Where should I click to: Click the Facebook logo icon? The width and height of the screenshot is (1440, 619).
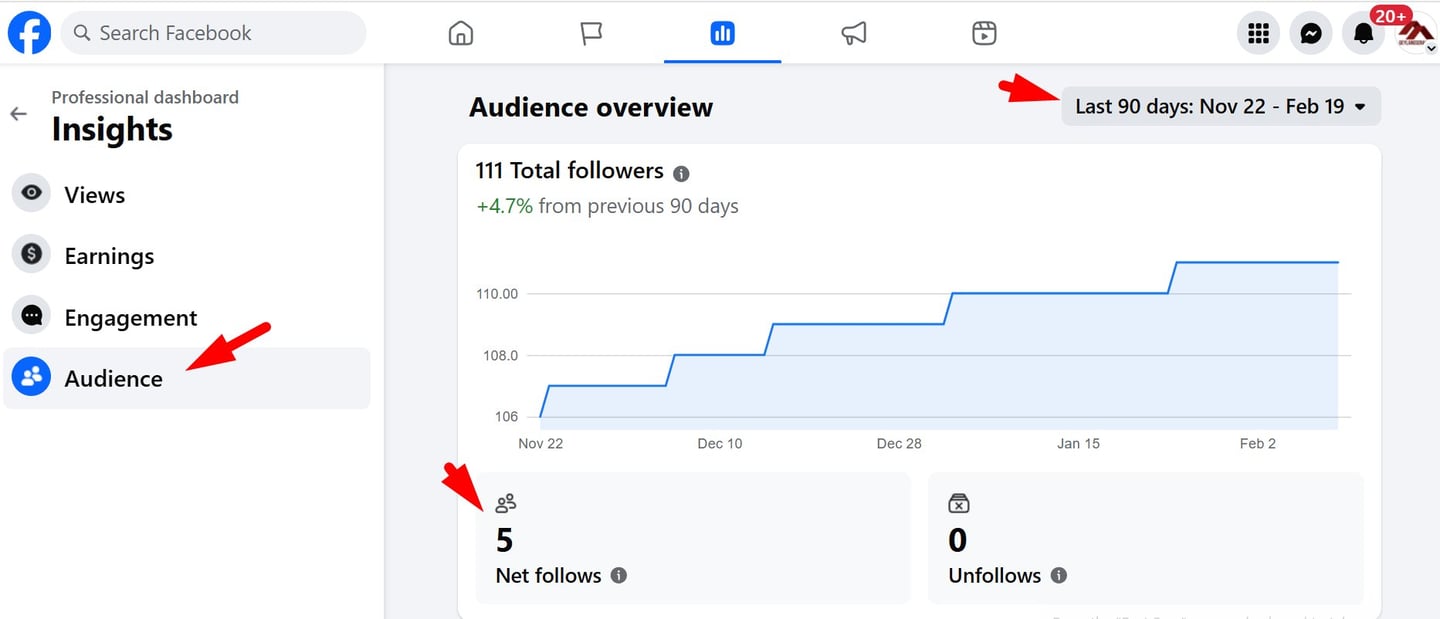30,33
